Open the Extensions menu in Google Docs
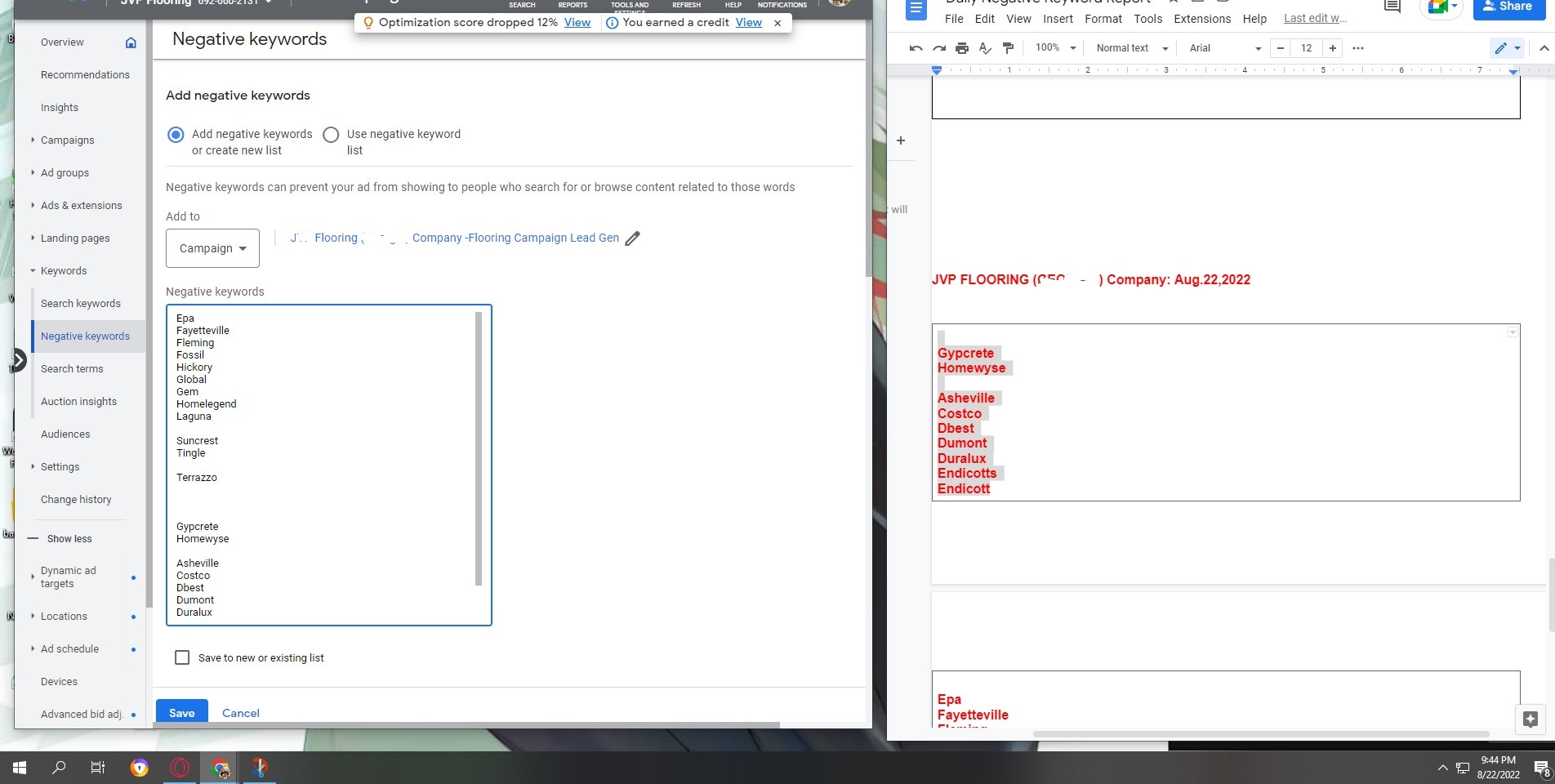 1202,19
